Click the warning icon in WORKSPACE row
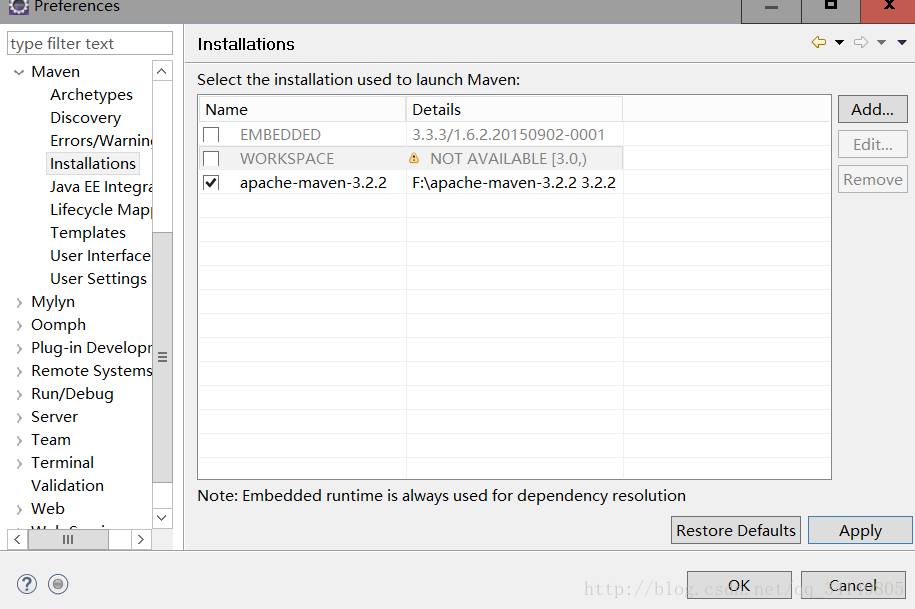The height and width of the screenshot is (609, 915). pos(414,158)
